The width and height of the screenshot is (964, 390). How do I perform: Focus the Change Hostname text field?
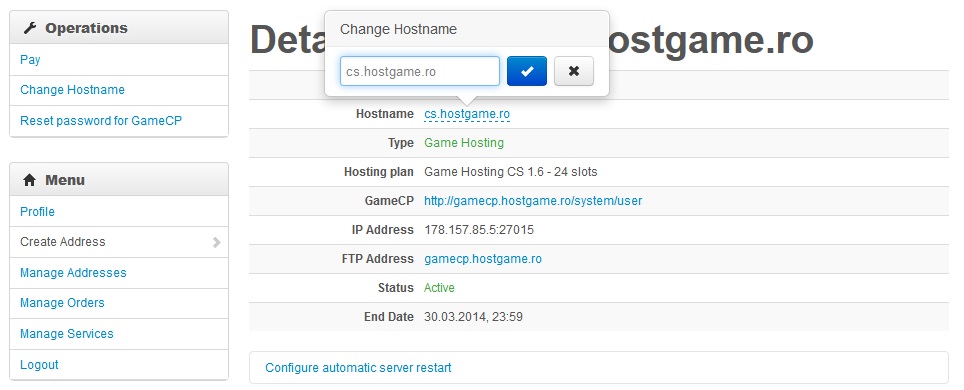coord(420,71)
